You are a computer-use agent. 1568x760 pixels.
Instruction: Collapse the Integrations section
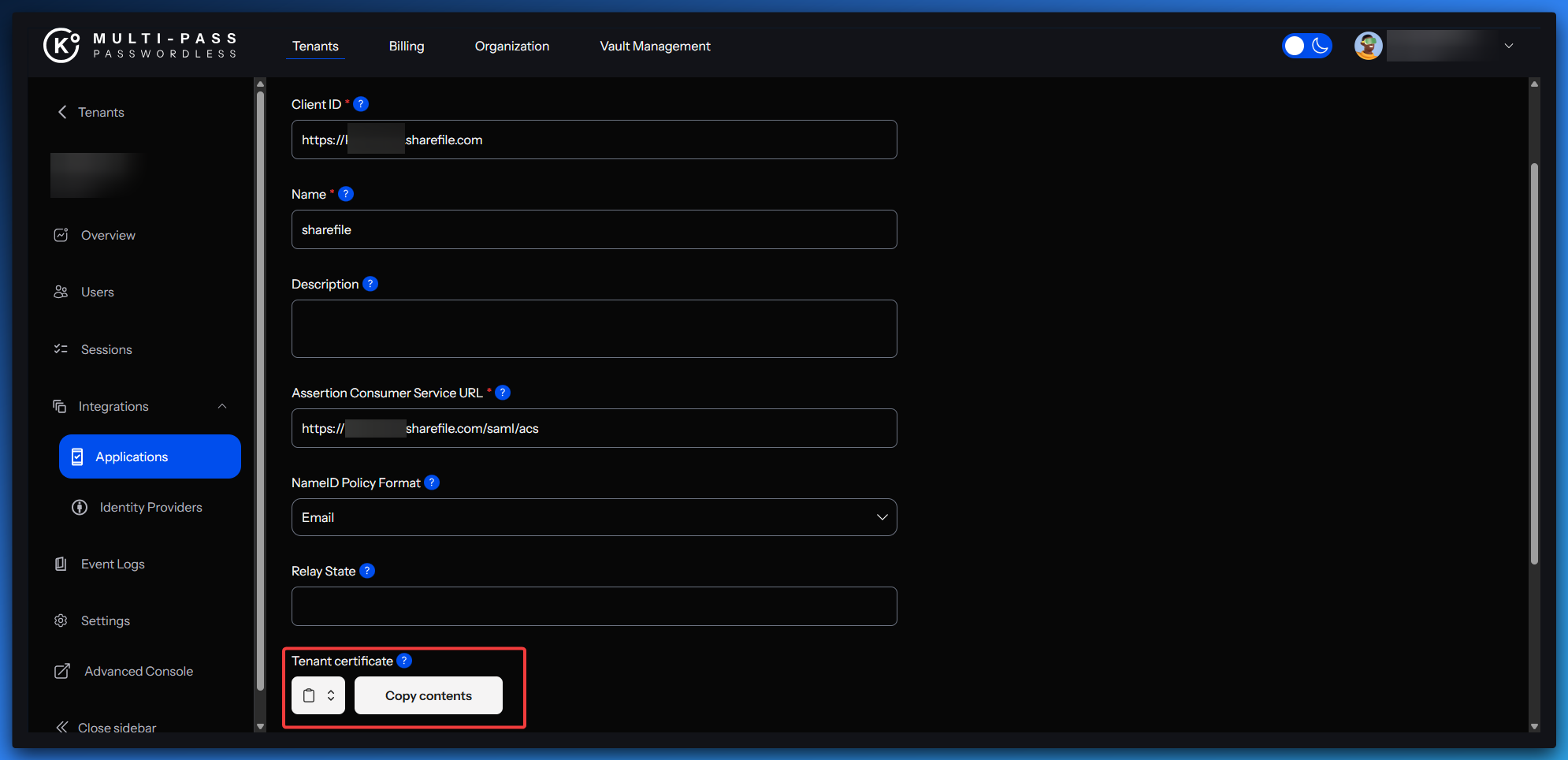click(x=222, y=406)
